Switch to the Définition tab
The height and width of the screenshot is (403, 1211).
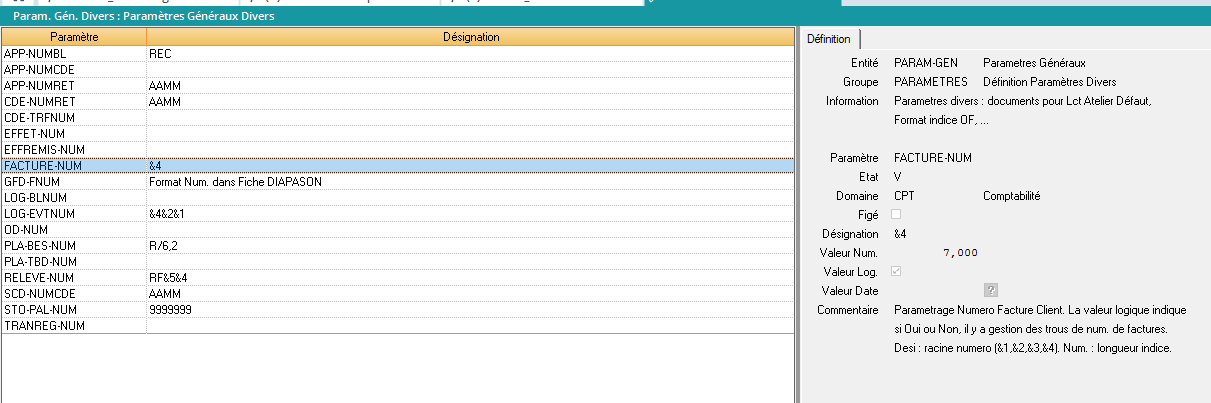(829, 39)
